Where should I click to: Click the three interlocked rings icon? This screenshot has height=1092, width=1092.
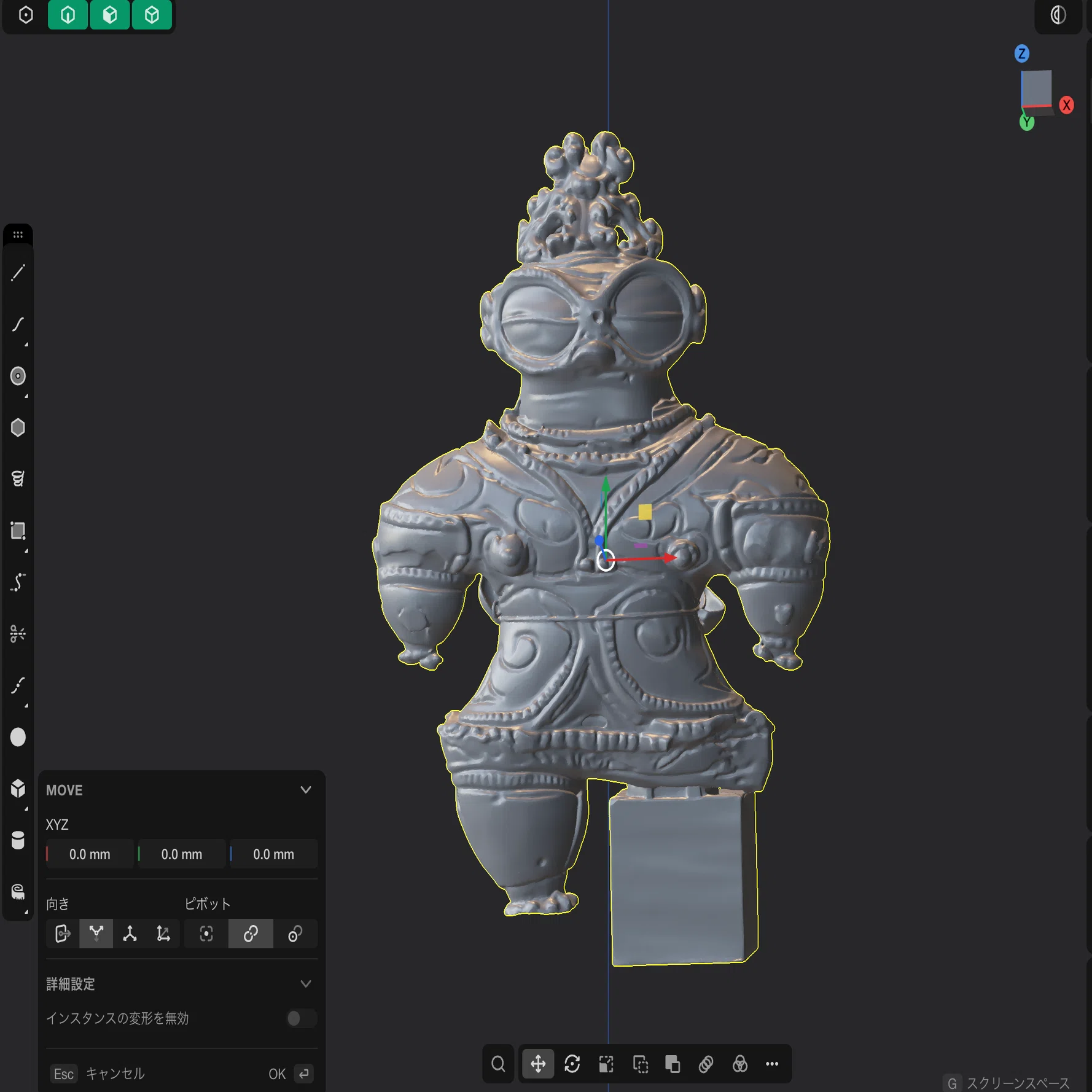click(x=706, y=1064)
